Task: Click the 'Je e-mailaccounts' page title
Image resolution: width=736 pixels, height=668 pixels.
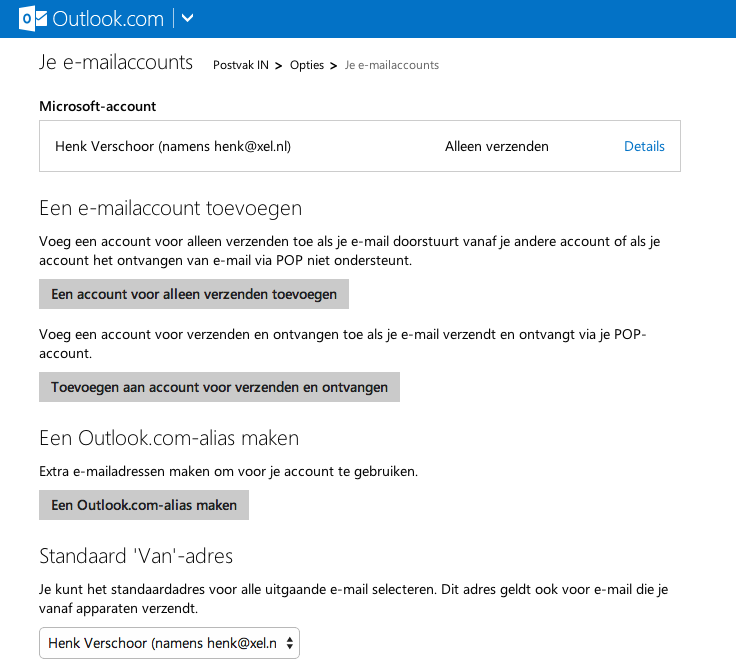Action: tap(116, 62)
